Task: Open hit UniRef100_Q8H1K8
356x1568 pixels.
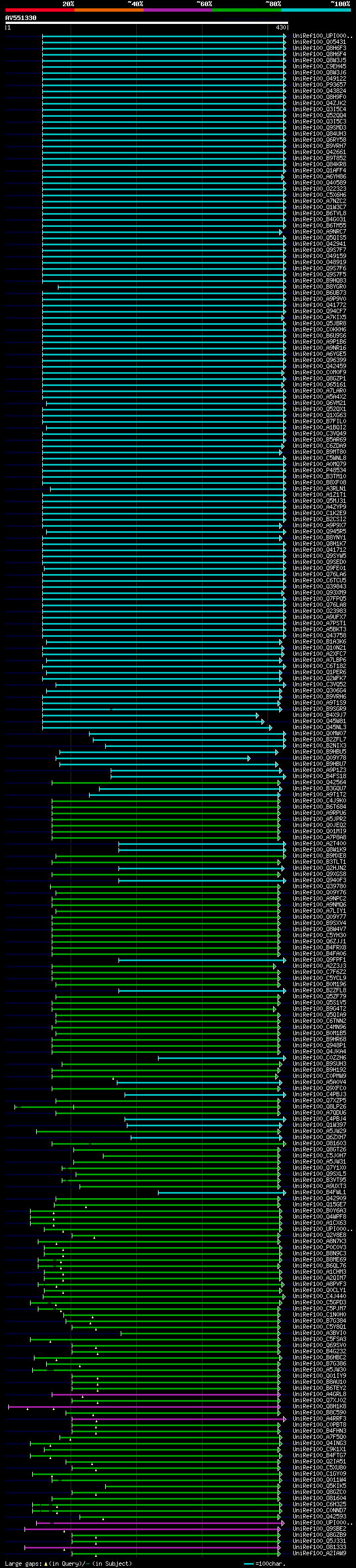Action: tap(319, 1406)
